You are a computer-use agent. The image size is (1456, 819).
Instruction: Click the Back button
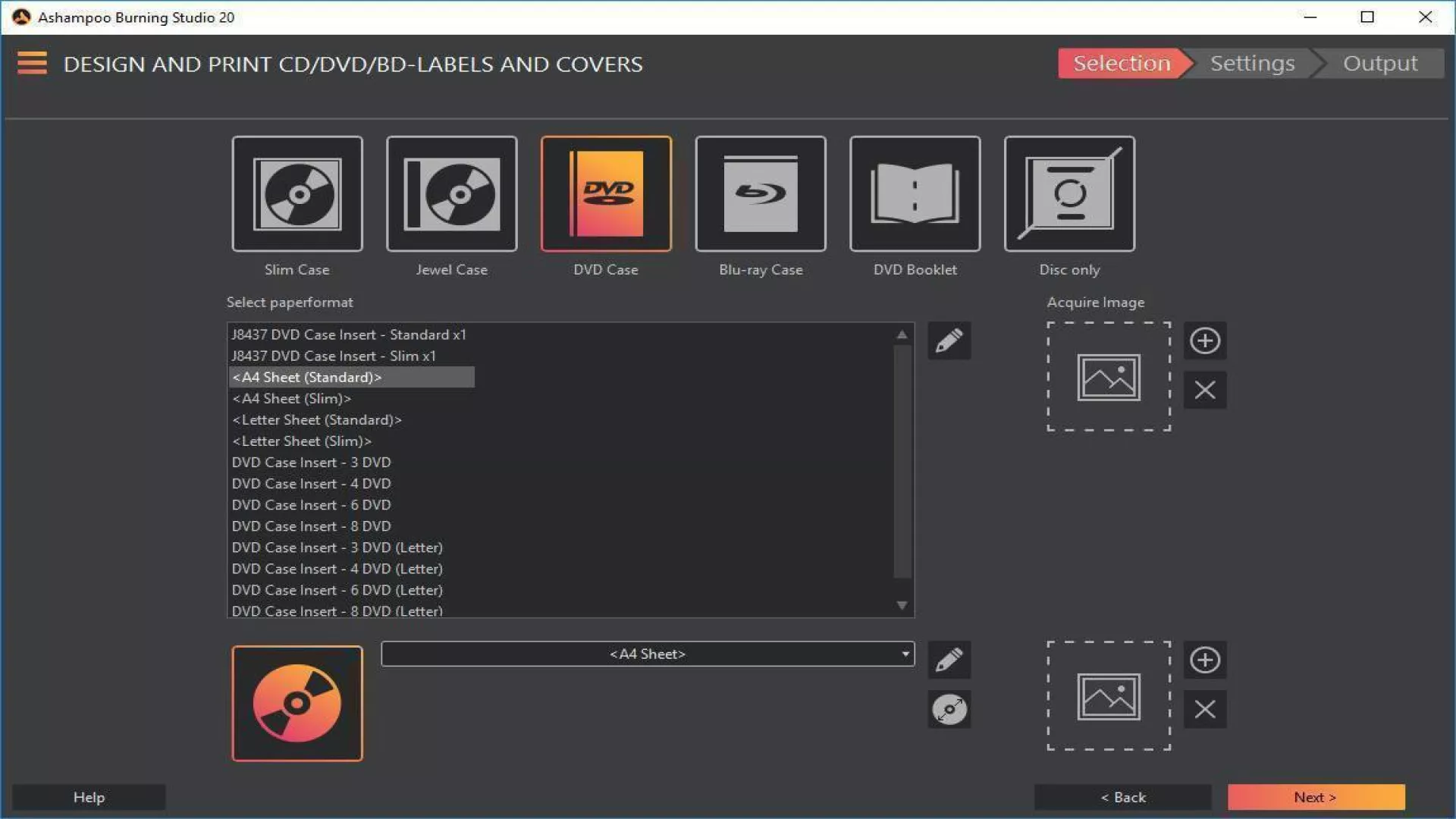pyautogui.click(x=1122, y=797)
